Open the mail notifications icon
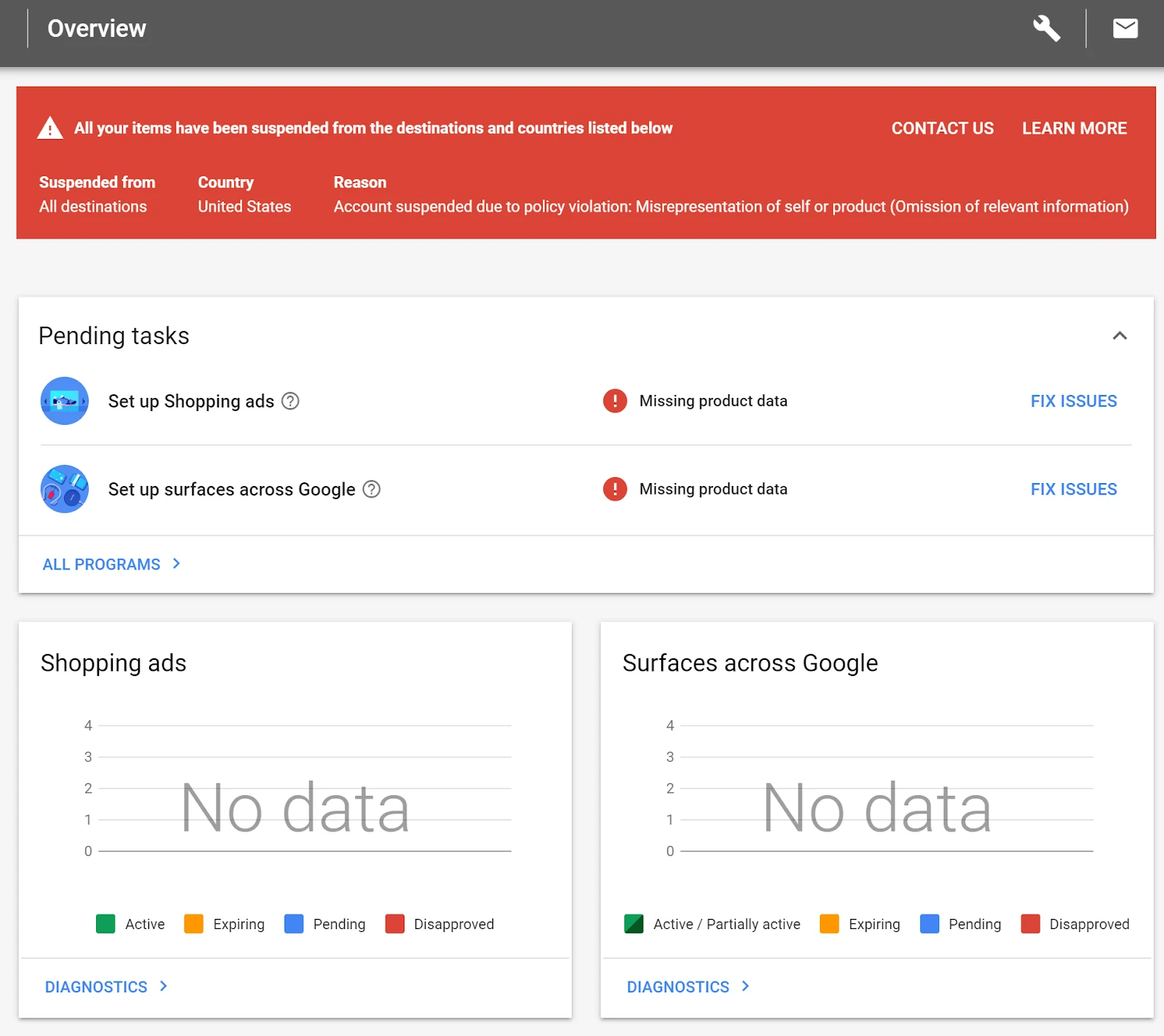Viewport: 1164px width, 1036px height. tap(1125, 28)
